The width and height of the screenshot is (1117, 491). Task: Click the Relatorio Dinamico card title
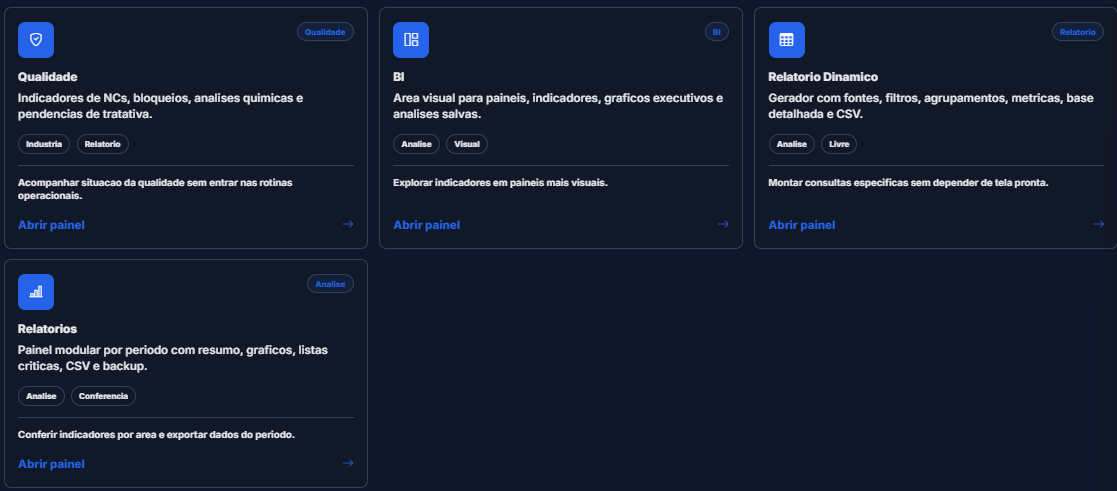click(824, 77)
